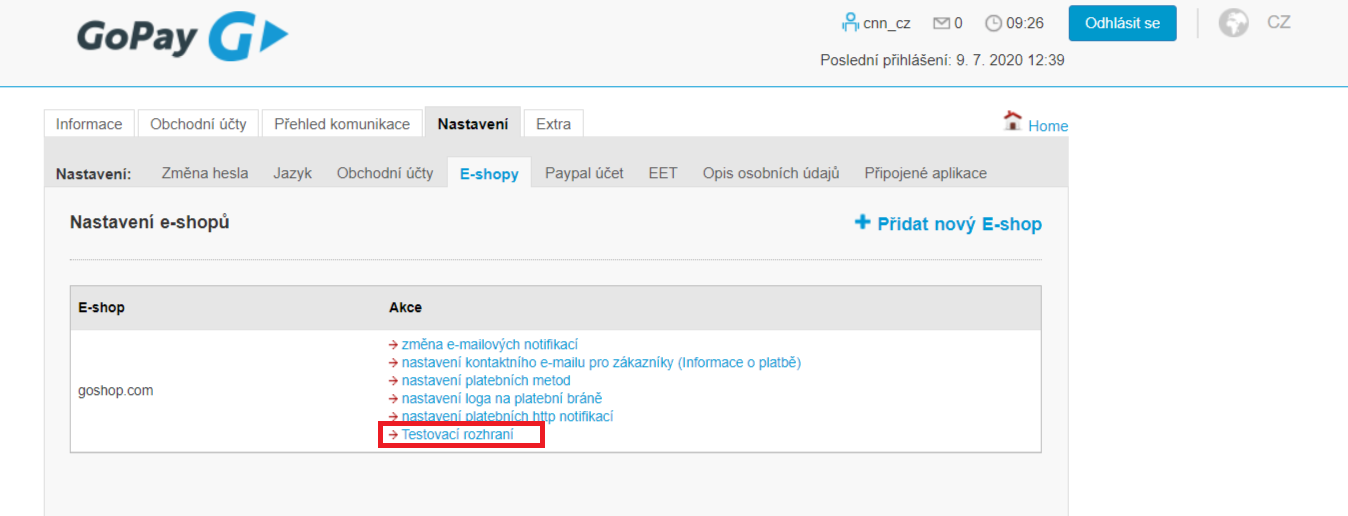Image resolution: width=1348 pixels, height=516 pixels.
Task: Click the GoPay logo
Action: click(x=182, y=37)
